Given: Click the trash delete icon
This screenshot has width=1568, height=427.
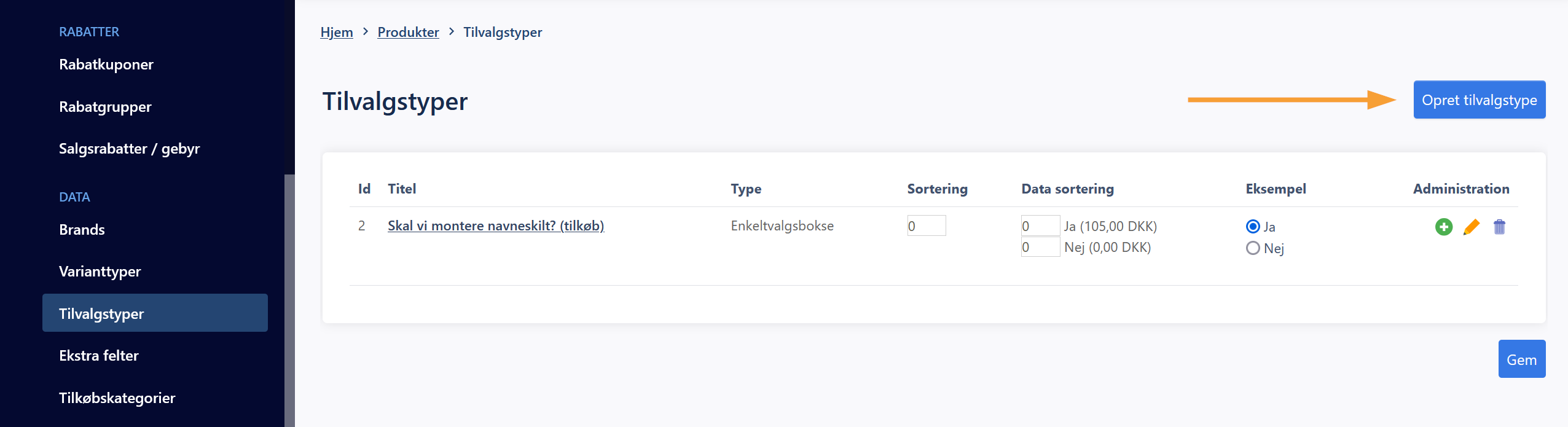Looking at the screenshot, I should pyautogui.click(x=1499, y=227).
